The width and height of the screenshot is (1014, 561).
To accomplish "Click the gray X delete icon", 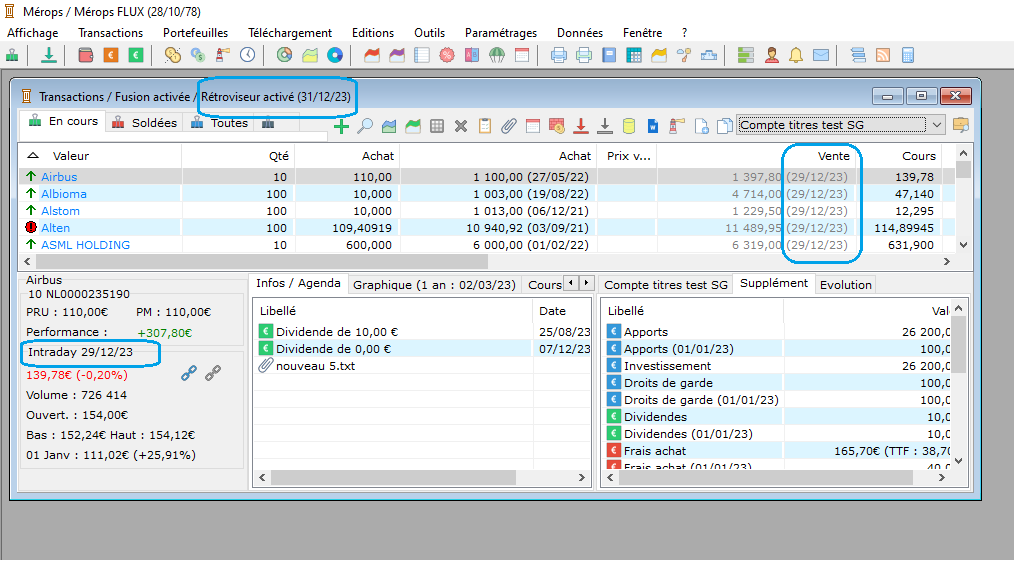I will point(460,126).
